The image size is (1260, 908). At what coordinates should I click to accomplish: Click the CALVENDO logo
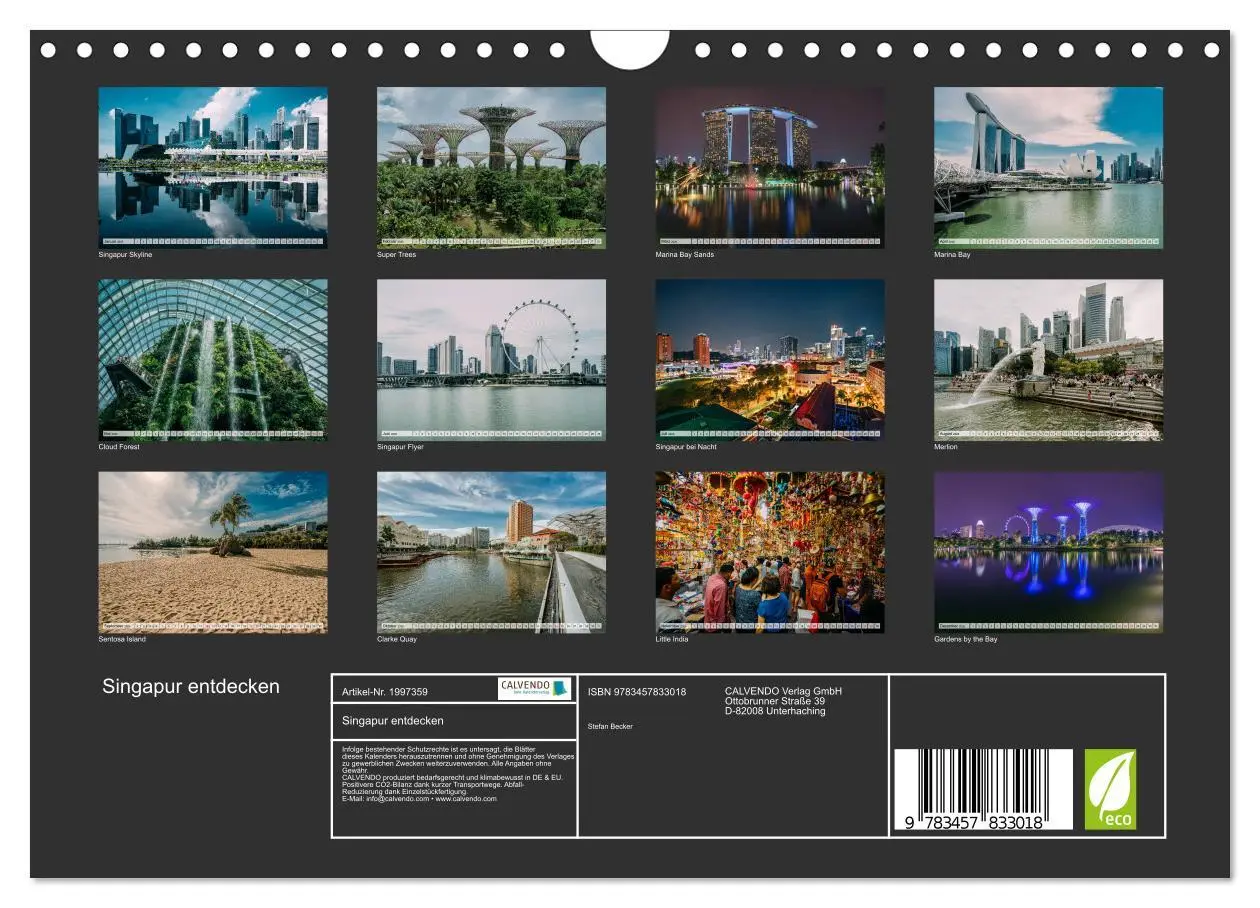[x=534, y=688]
